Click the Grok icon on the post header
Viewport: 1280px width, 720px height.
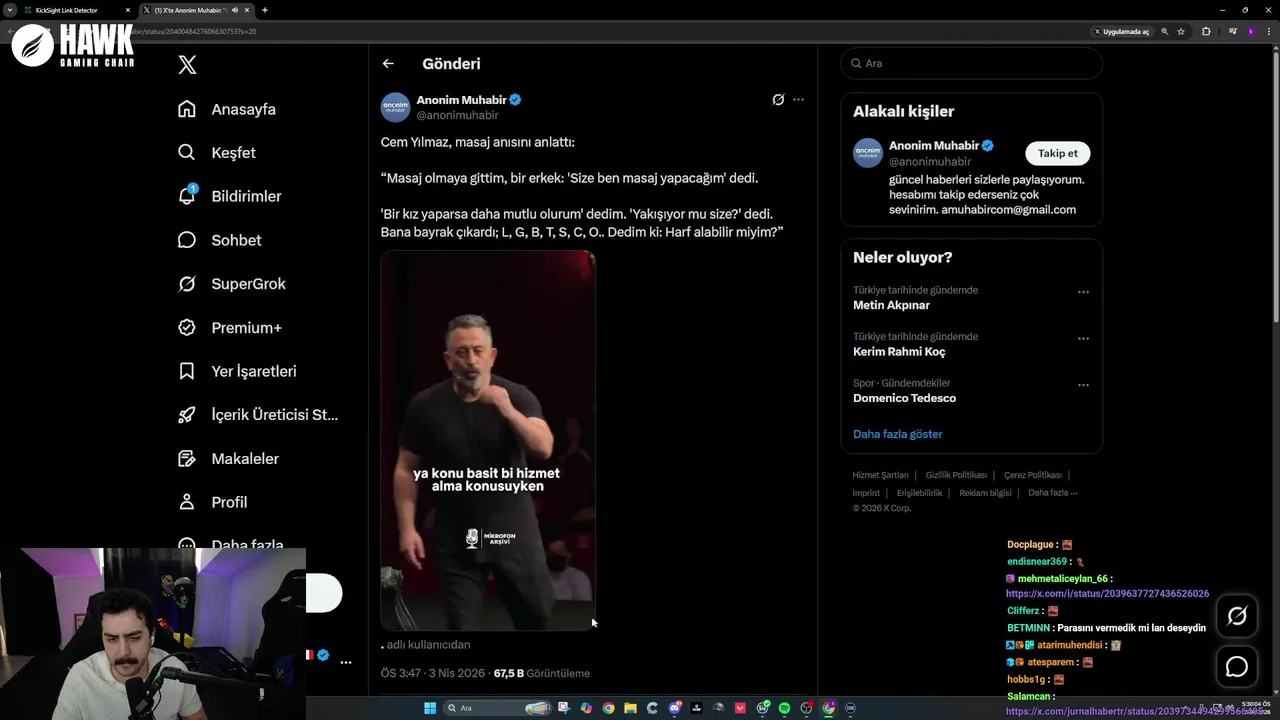click(x=778, y=99)
